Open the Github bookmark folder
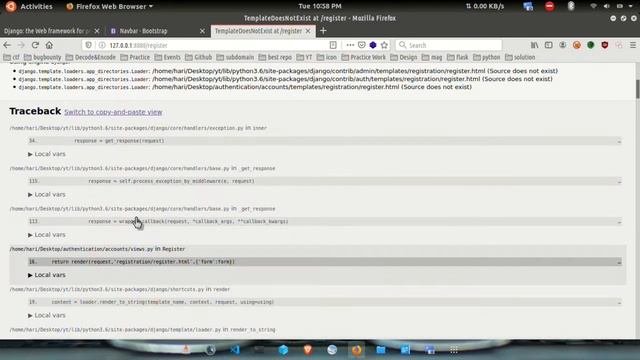This screenshot has height=360, width=640. [x=198, y=57]
